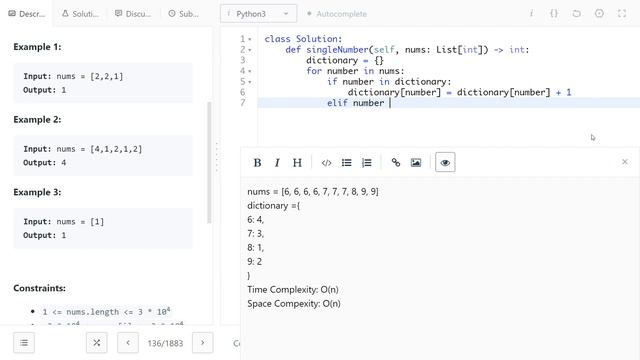
Task: Collapse code fold arrow on line 4
Action: click(x=250, y=71)
